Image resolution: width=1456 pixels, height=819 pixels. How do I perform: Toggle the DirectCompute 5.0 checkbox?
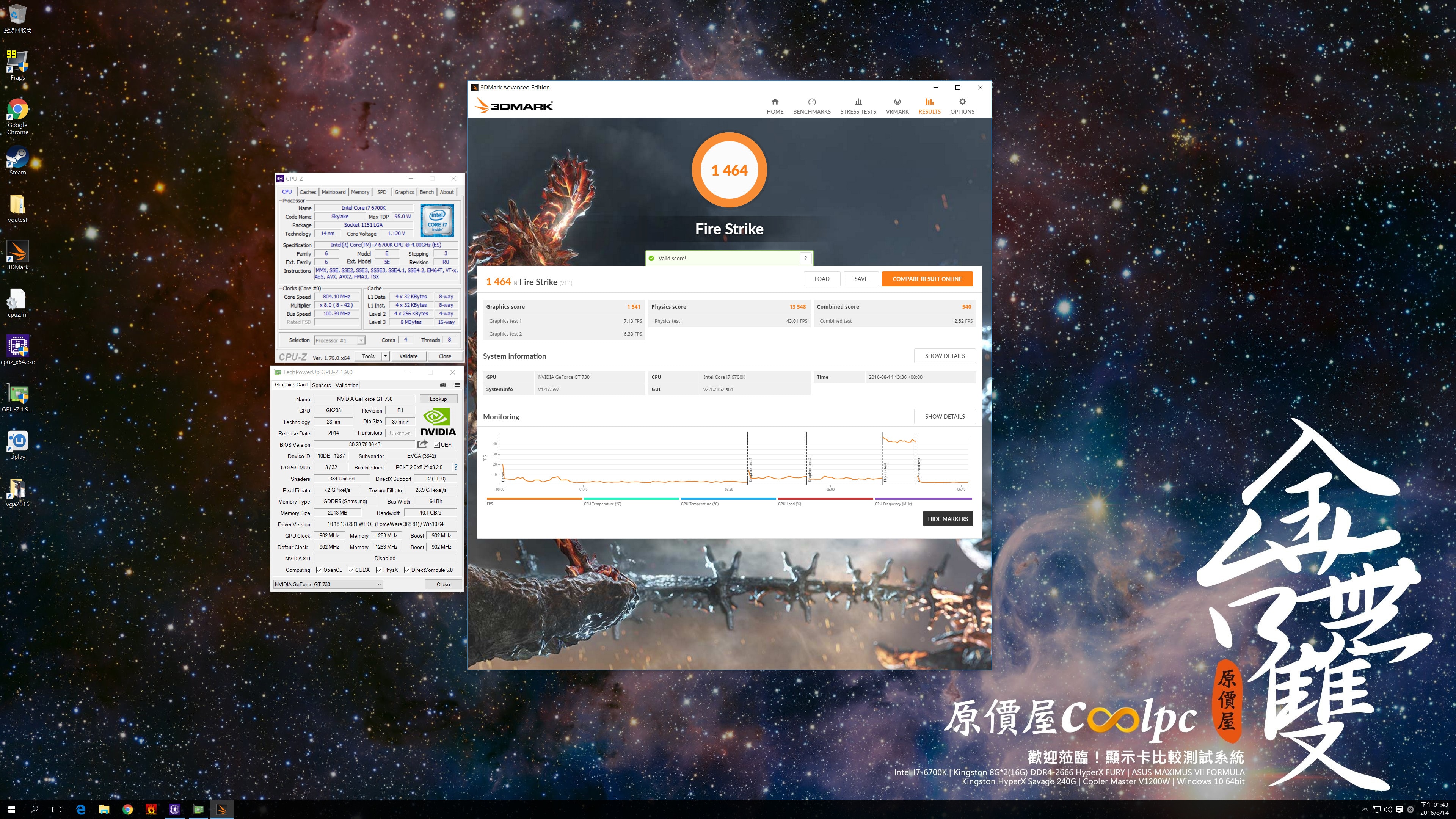[x=407, y=570]
